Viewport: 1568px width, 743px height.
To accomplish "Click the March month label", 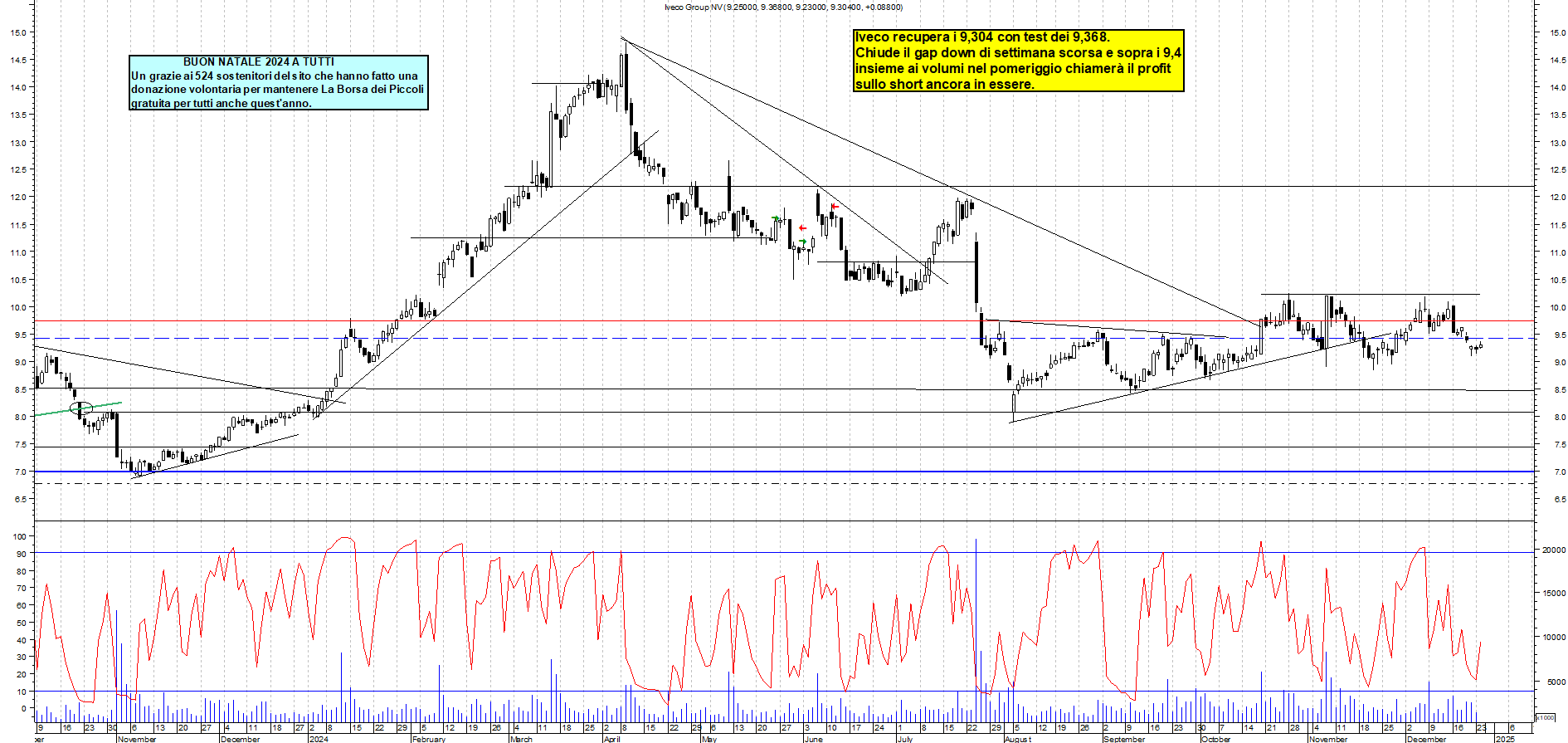I will click(x=521, y=739).
